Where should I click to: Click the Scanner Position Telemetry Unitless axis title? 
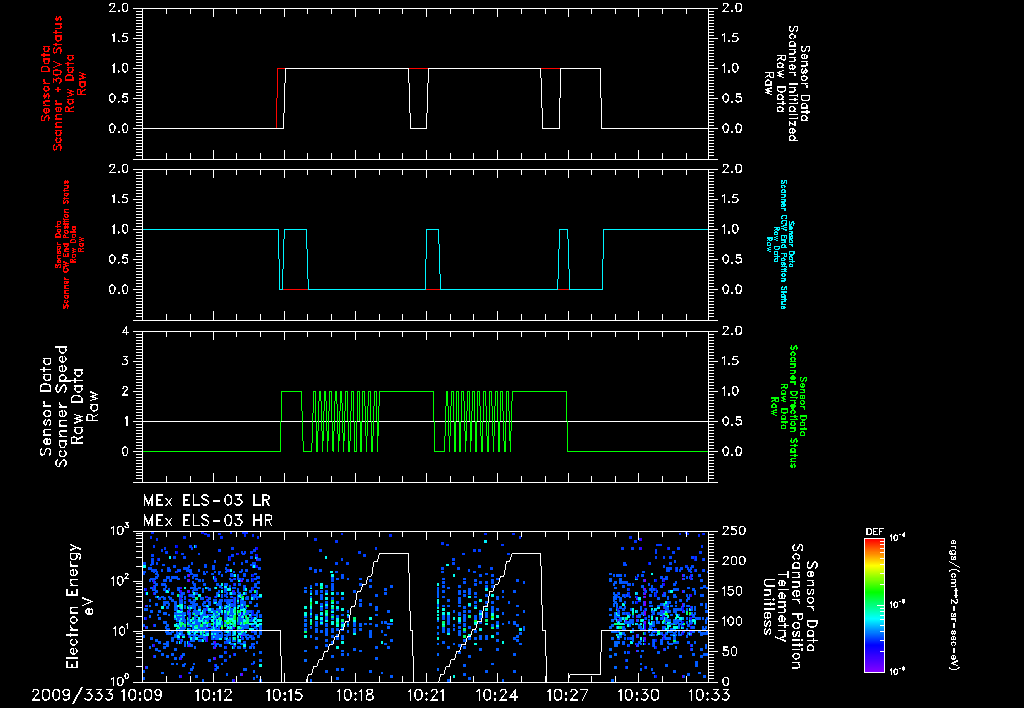click(x=790, y=606)
